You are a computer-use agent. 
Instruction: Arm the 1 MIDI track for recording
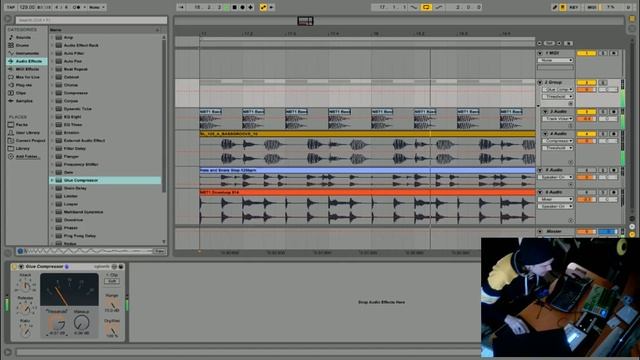coord(613,53)
